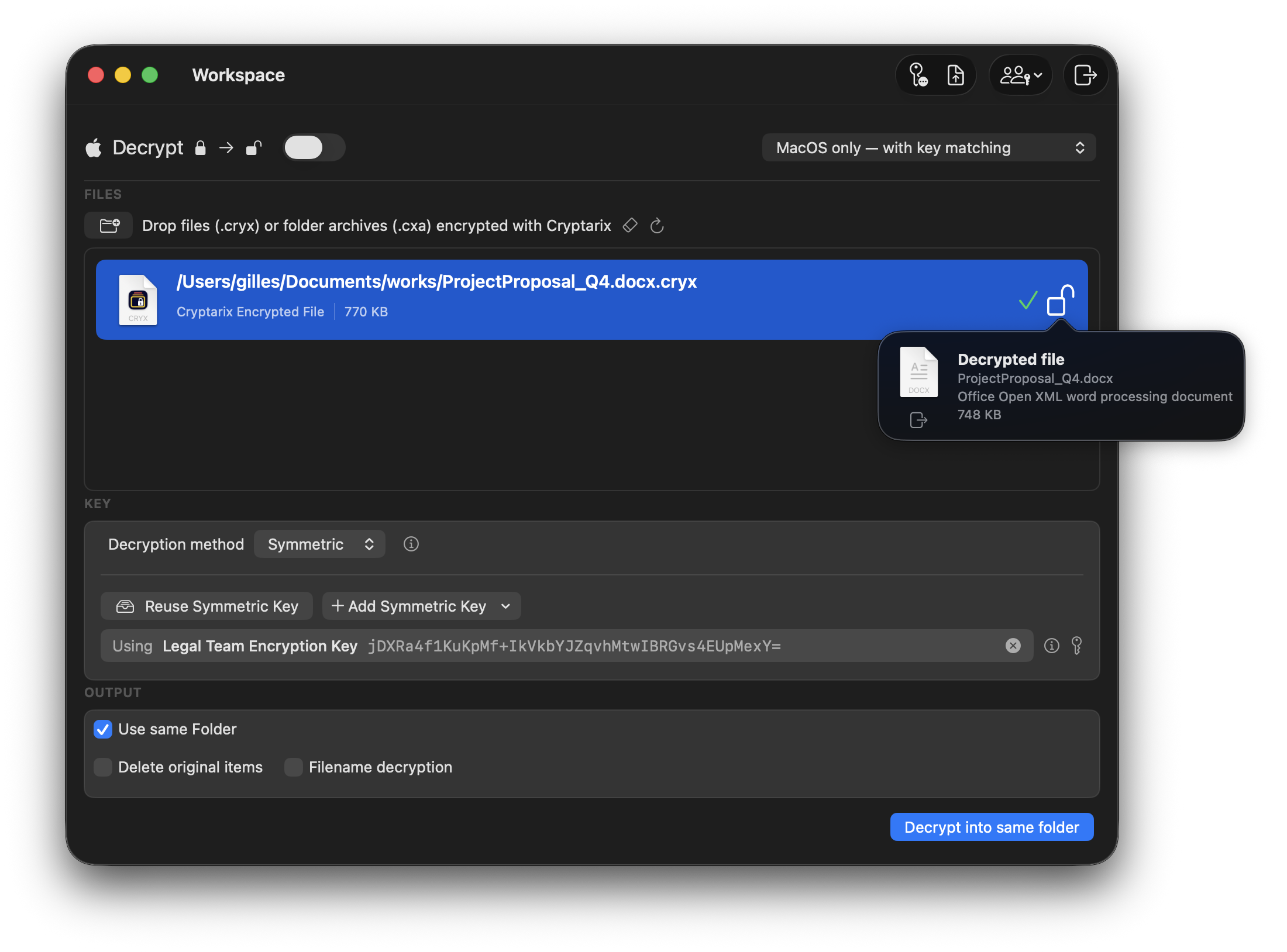Click the Cryptarix Encrypted File label
Viewport: 1287px width, 952px height.
pyautogui.click(x=250, y=312)
